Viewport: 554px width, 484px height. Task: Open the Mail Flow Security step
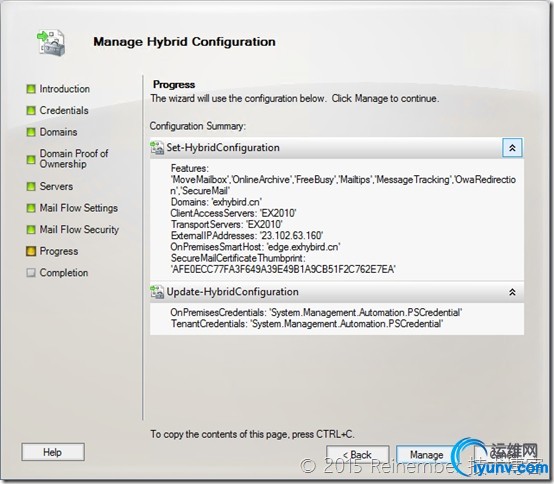[x=79, y=229]
